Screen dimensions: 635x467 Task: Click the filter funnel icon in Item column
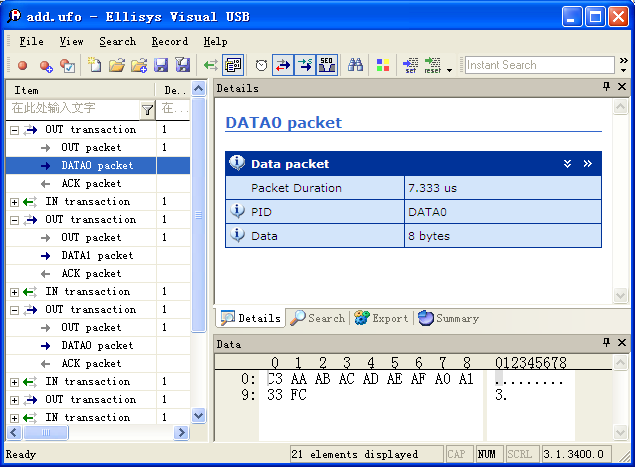[147, 109]
